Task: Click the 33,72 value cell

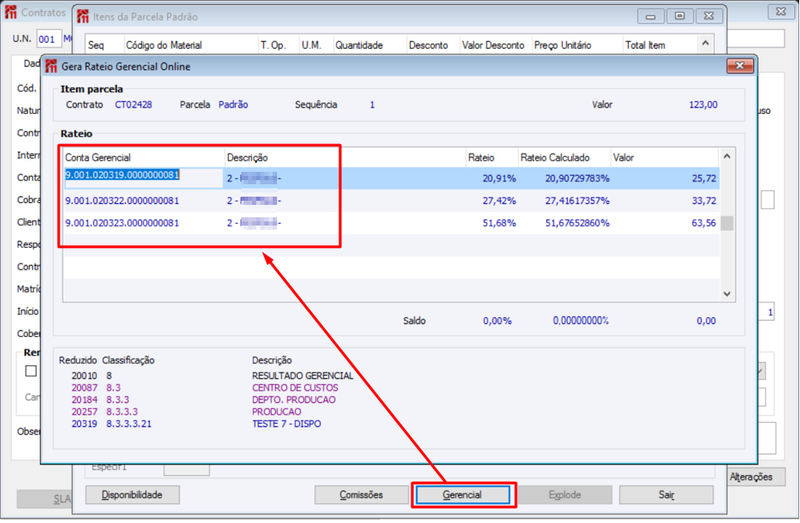Action: pos(704,201)
